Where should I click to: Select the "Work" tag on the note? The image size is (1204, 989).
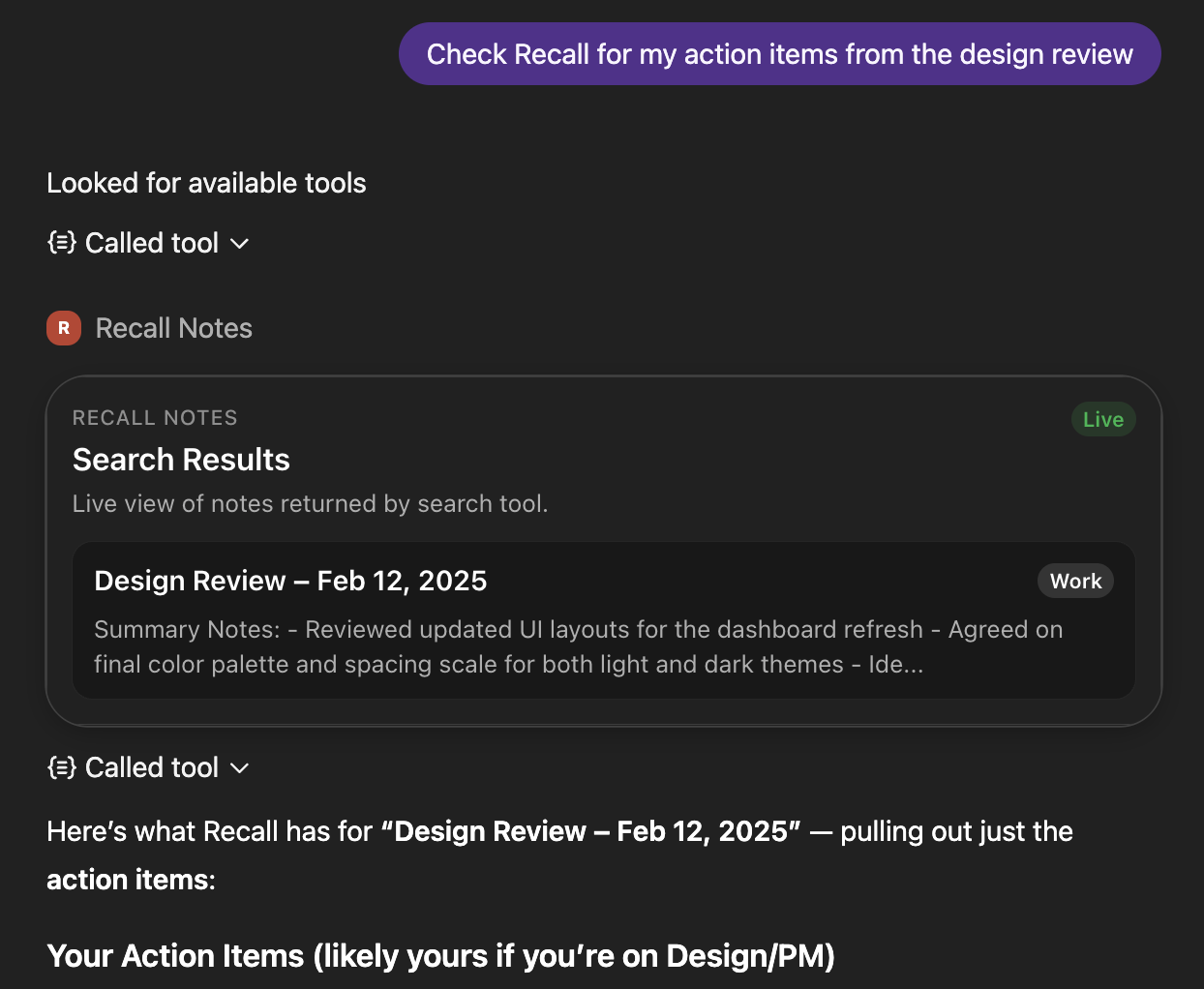click(1075, 581)
